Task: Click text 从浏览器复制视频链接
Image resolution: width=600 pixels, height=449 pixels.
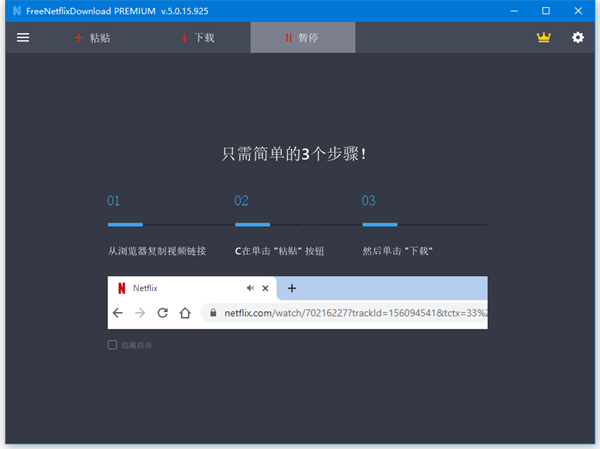Action: [157, 251]
